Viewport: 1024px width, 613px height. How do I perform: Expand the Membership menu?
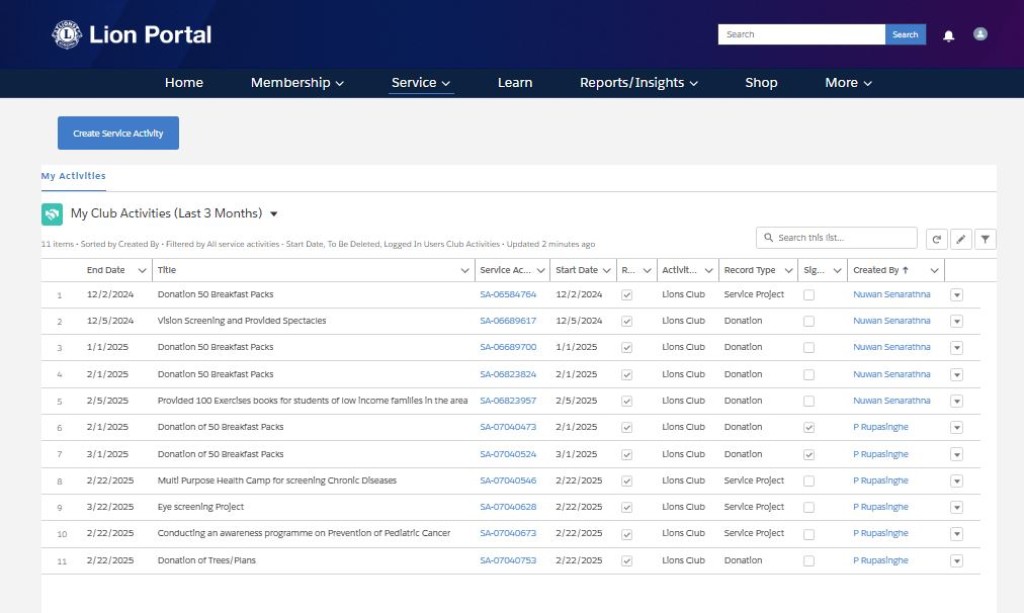[x=297, y=83]
